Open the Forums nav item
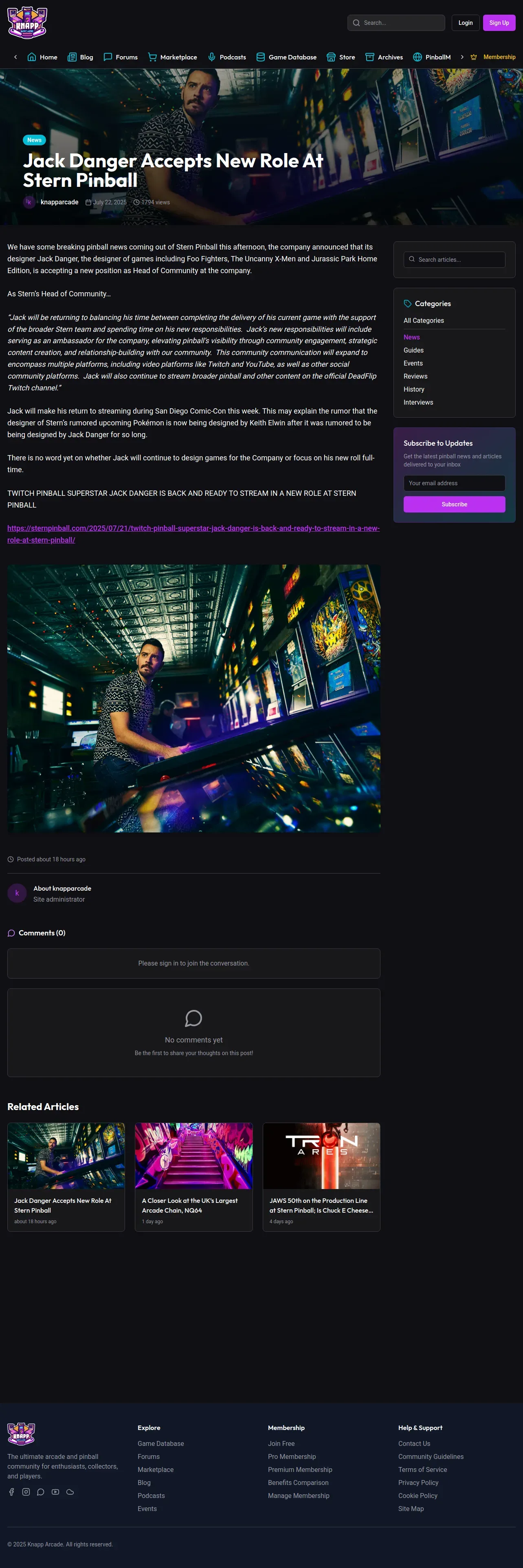Image resolution: width=523 pixels, height=1568 pixels. 121,57
